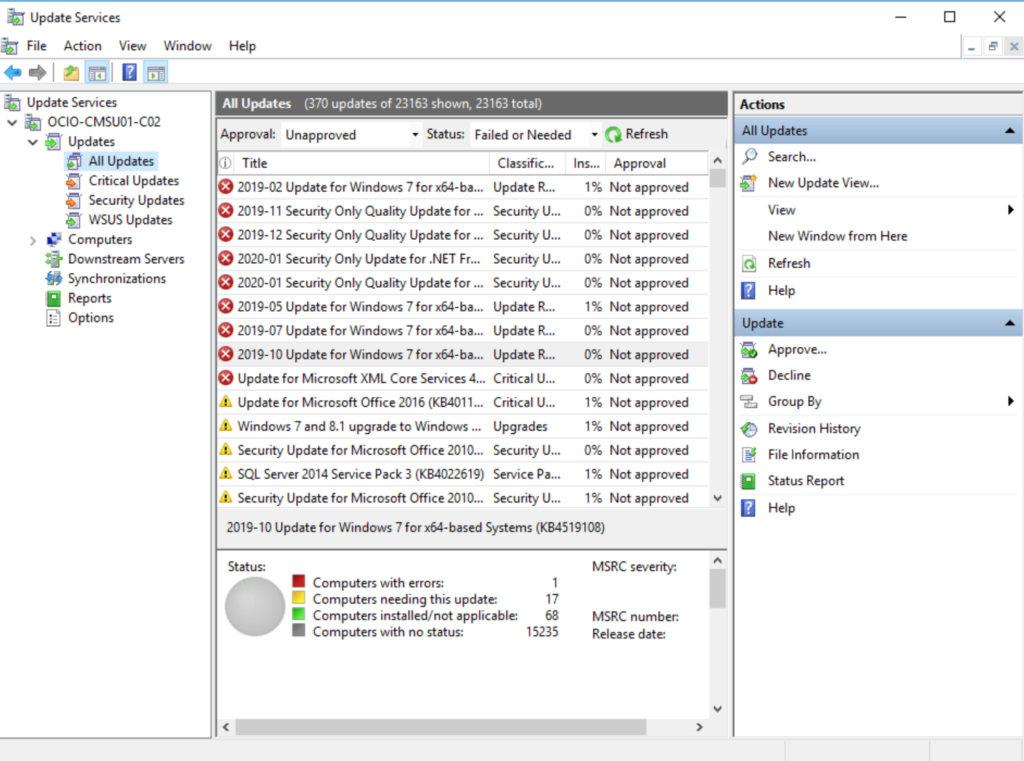Screen dimensions: 1024x761
Task: Click details pane horizontal scrollbar right arrow
Action: coord(699,727)
